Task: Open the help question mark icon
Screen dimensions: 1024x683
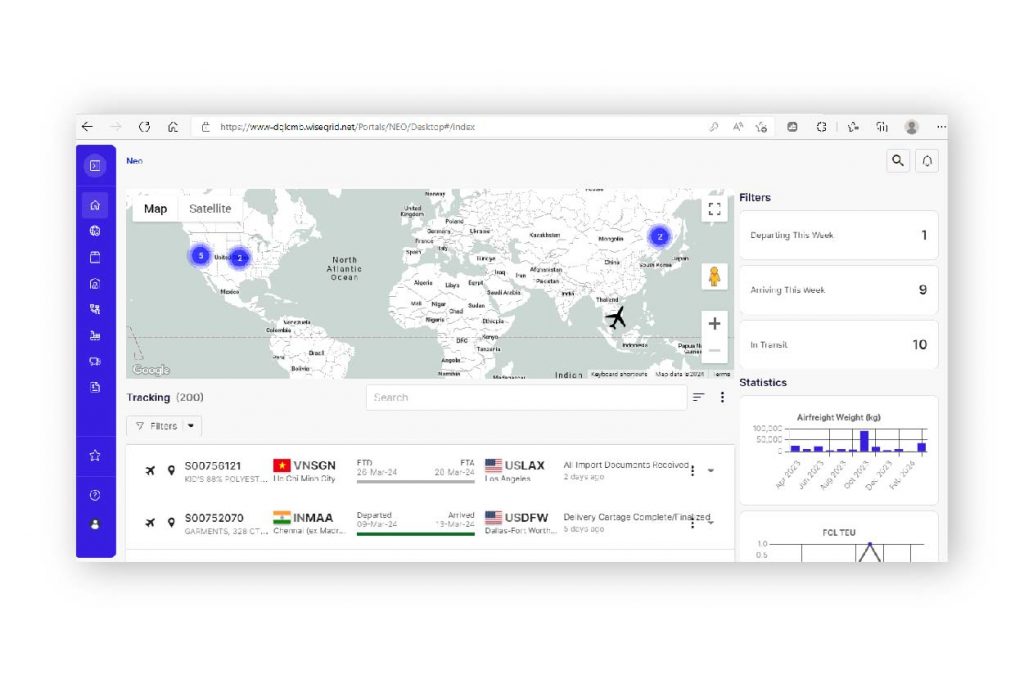Action: [95, 495]
